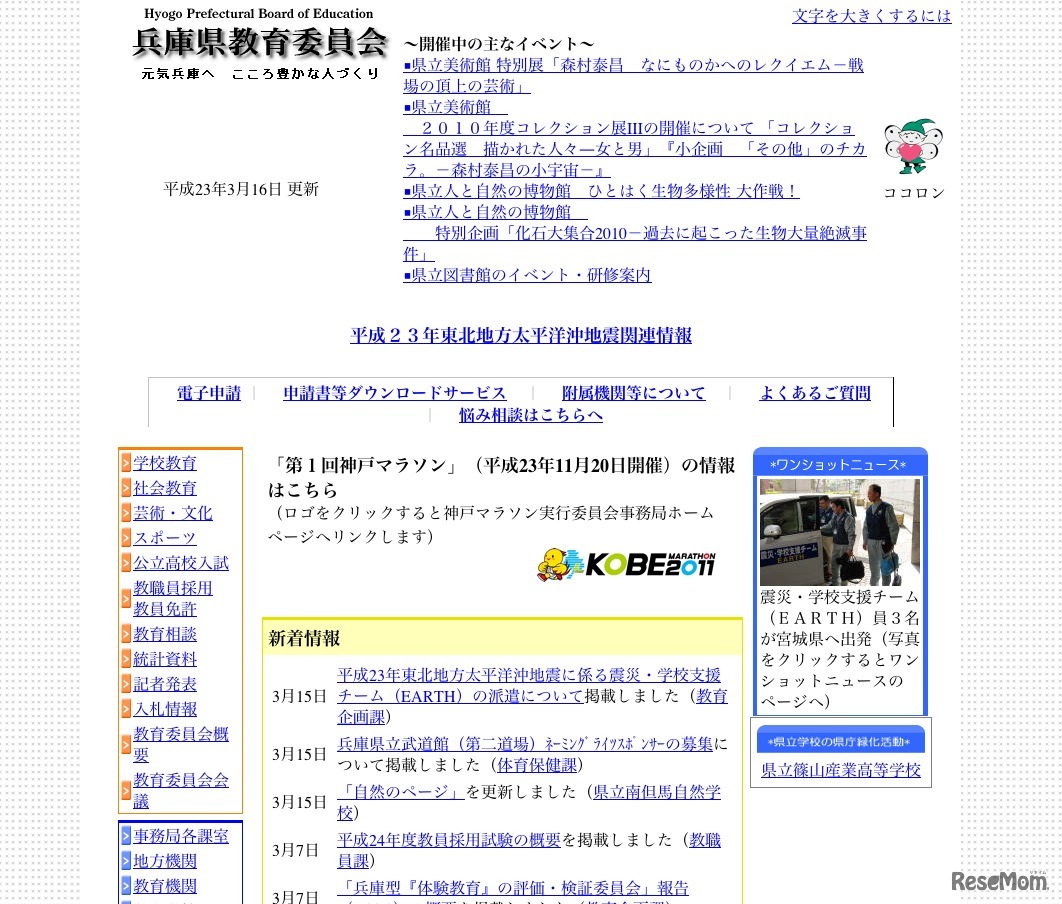Open the 申請書等ダウンロードサービス link
Image resolution: width=1062 pixels, height=904 pixels.
tap(394, 393)
